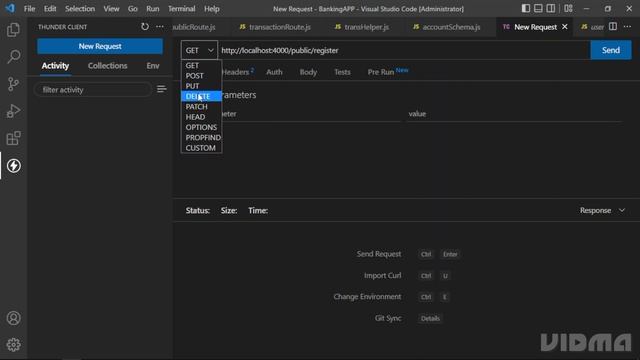Open the Body request tab
The image size is (640, 360).
(x=308, y=72)
